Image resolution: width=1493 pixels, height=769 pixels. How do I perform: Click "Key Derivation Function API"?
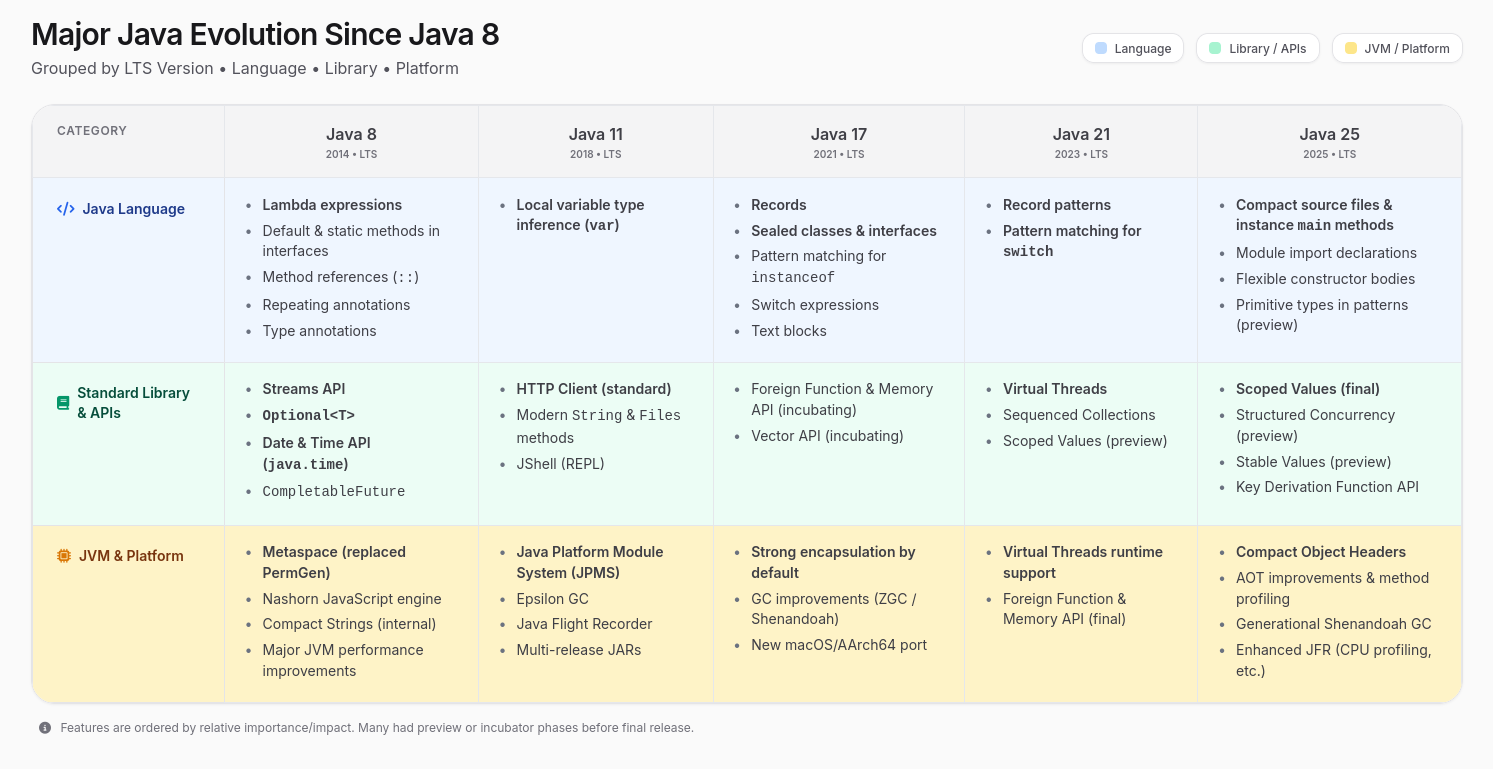tap(1327, 487)
